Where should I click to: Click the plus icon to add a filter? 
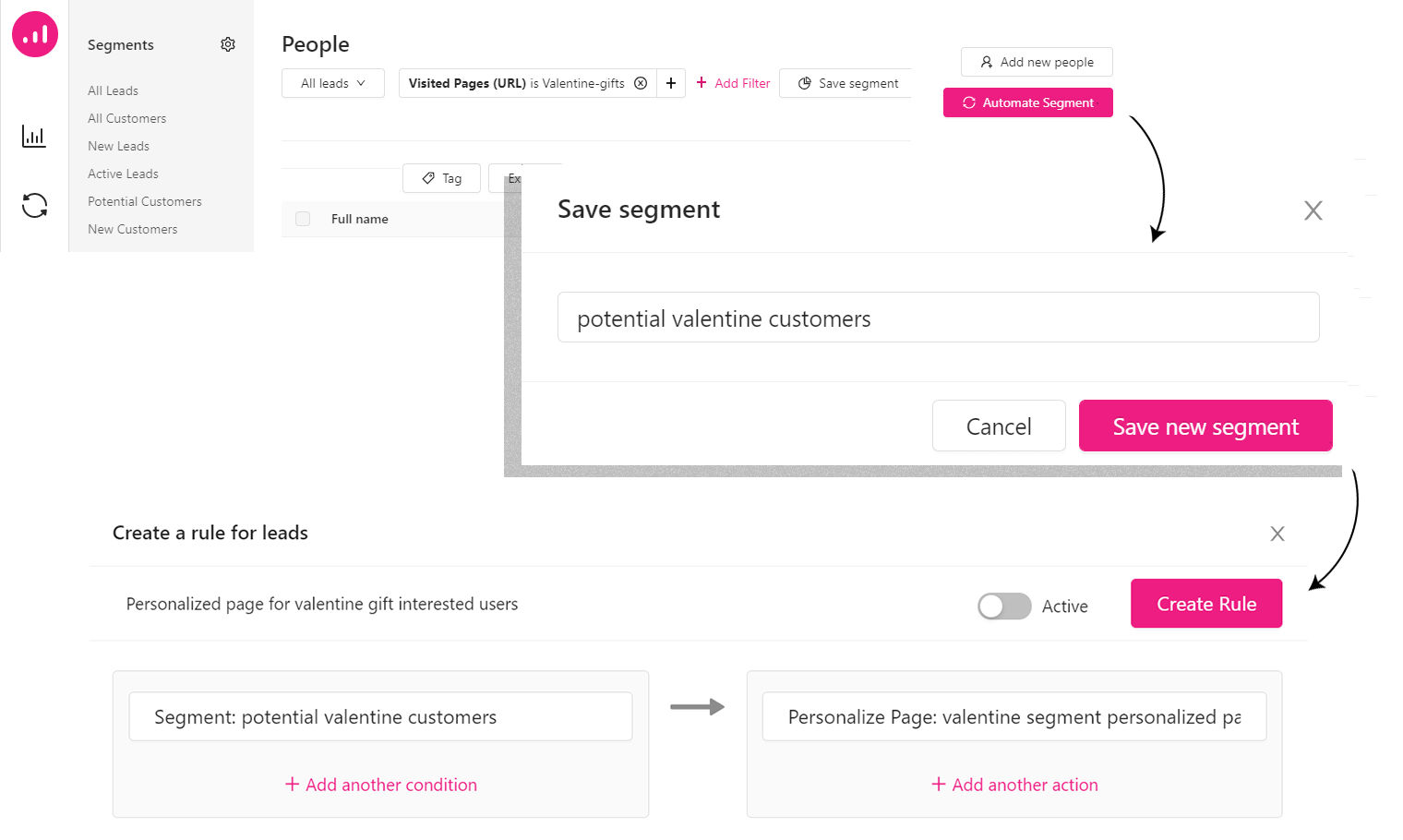[x=671, y=83]
